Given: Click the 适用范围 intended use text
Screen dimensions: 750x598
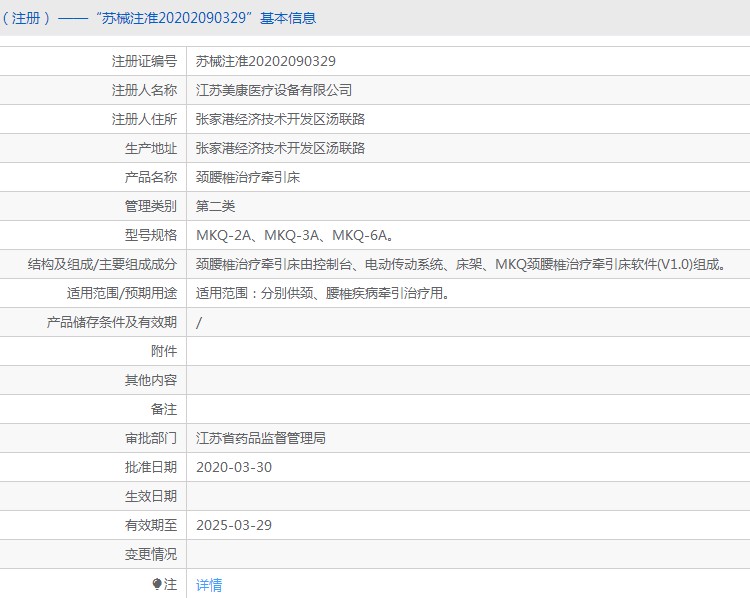Looking at the screenshot, I should [x=321, y=294].
